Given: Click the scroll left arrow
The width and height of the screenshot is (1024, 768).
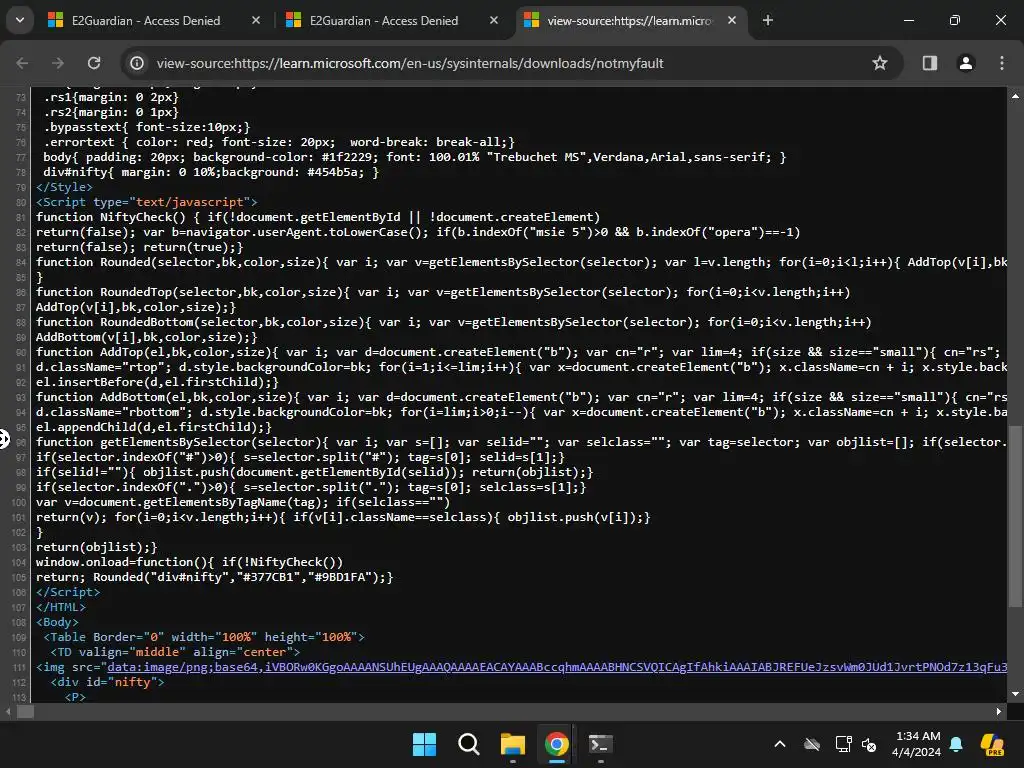Looking at the screenshot, I should pyautogui.click(x=8, y=712).
